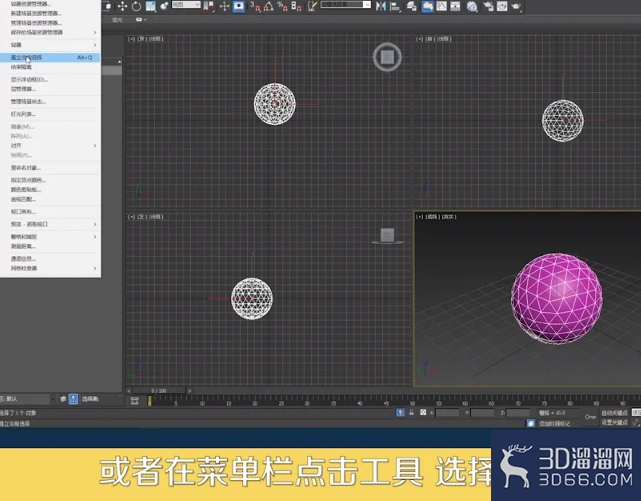This screenshot has height=501, width=641.
Task: Expand 保存的场景资源管理器 submenu
Action: [x=51, y=32]
